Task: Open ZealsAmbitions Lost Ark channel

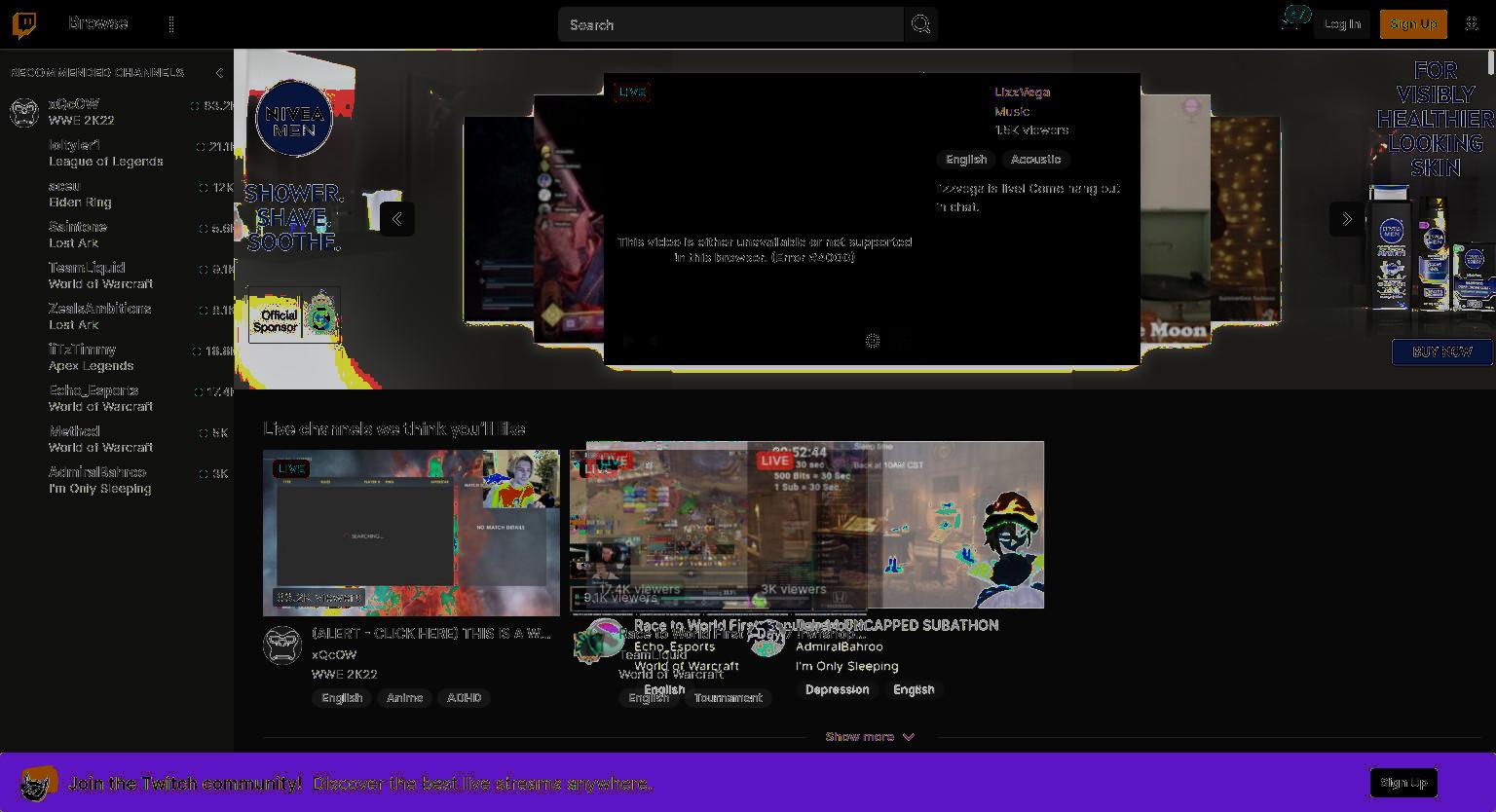Action: click(117, 316)
